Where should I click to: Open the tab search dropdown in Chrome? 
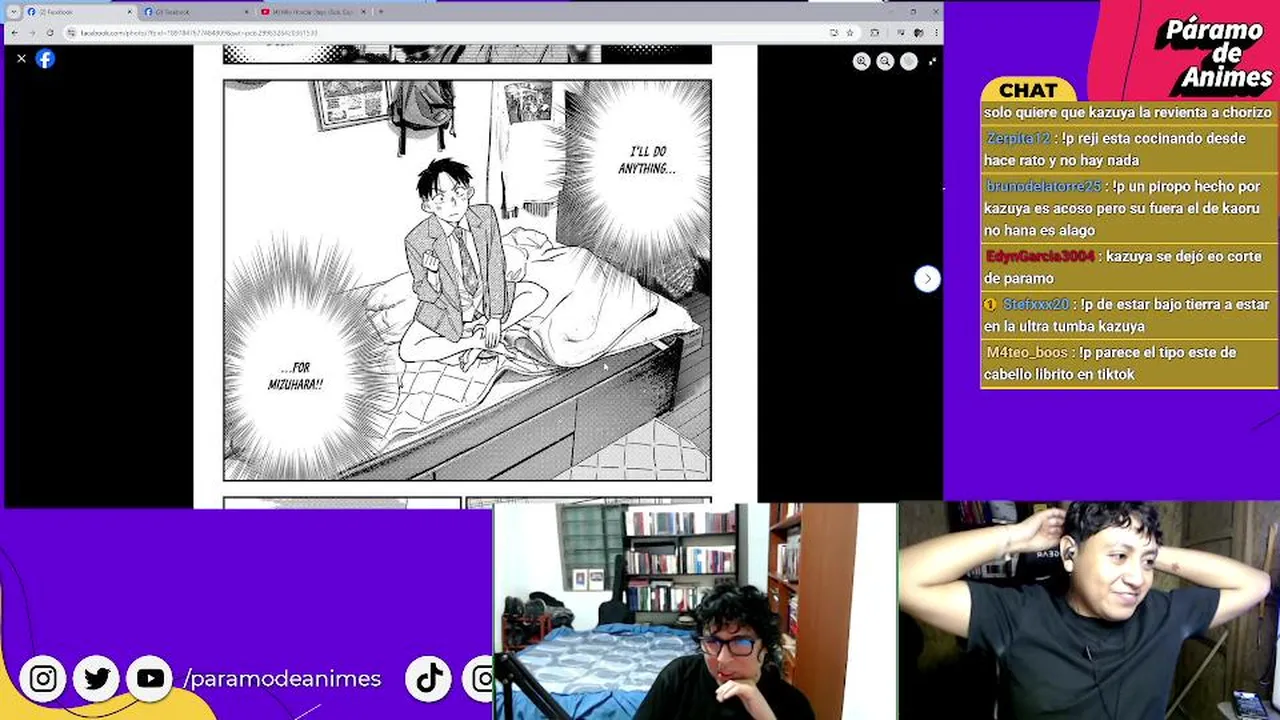pyautogui.click(x=13, y=12)
